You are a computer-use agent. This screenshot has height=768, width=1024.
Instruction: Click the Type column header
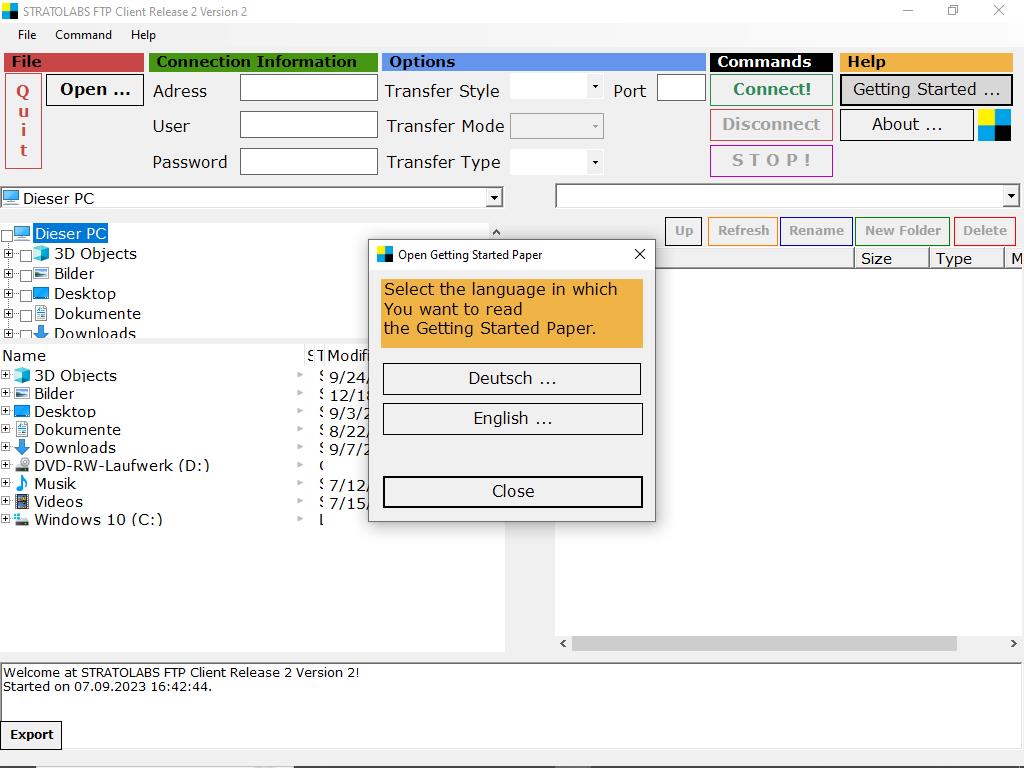967,259
